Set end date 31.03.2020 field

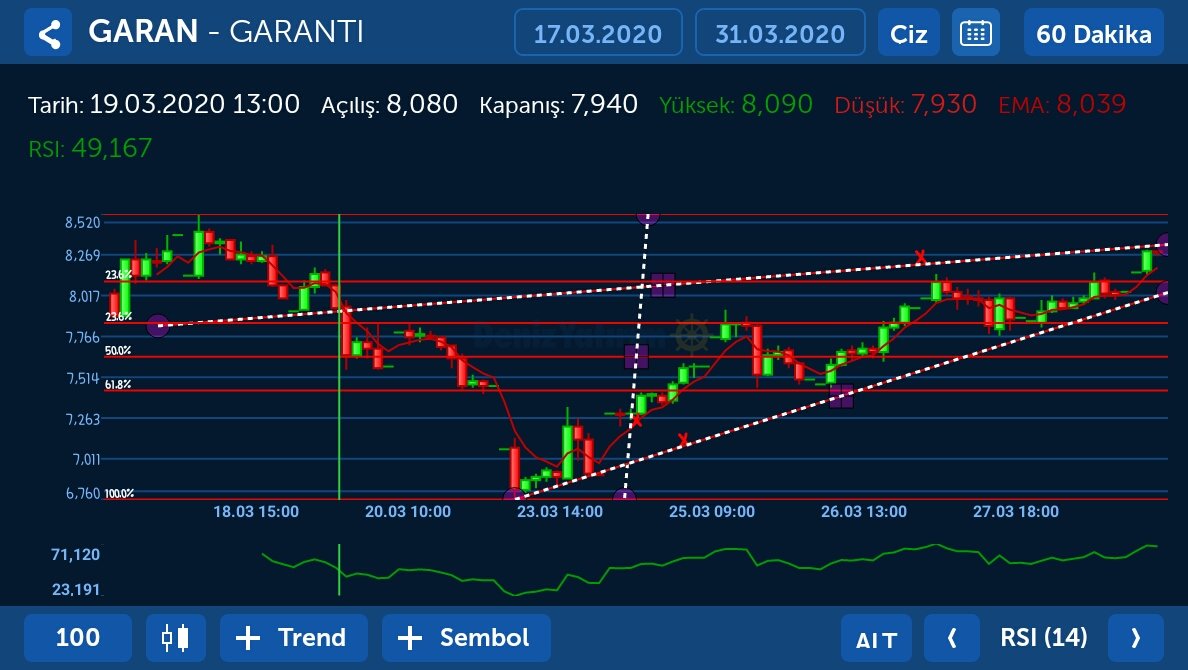pos(780,33)
